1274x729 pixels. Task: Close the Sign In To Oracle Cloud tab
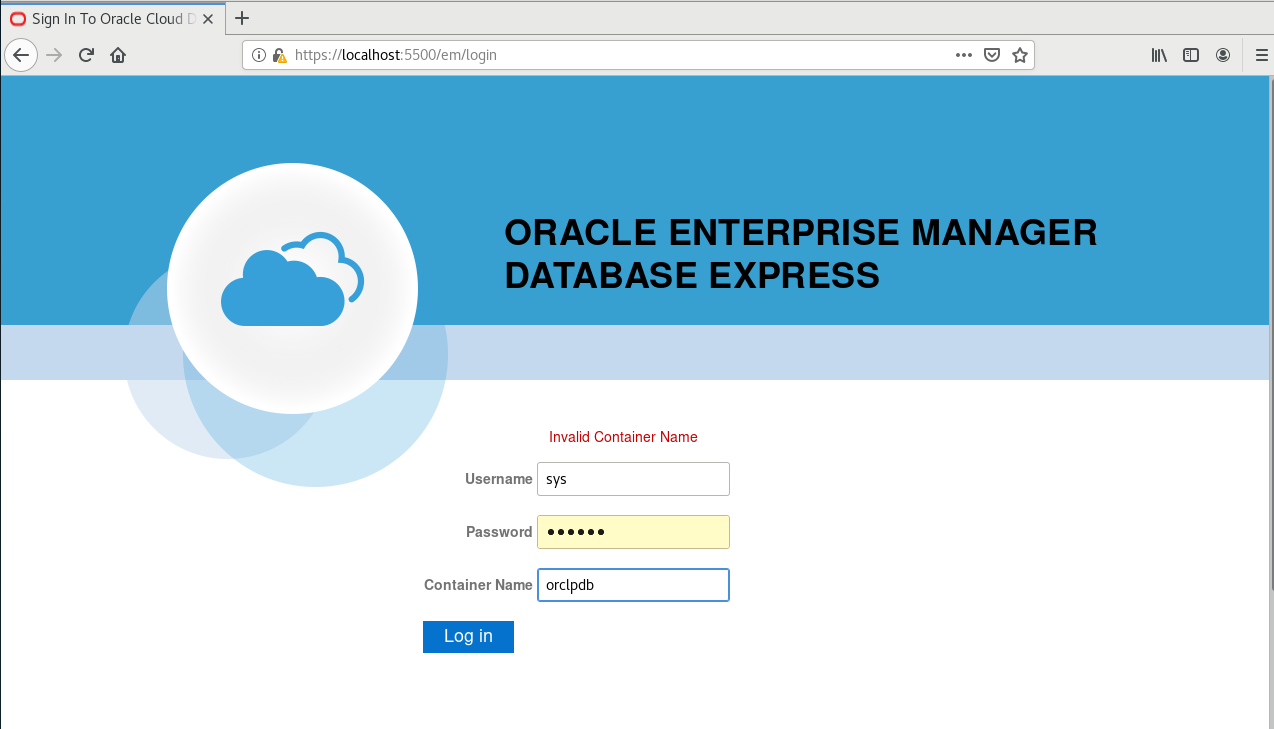point(208,19)
